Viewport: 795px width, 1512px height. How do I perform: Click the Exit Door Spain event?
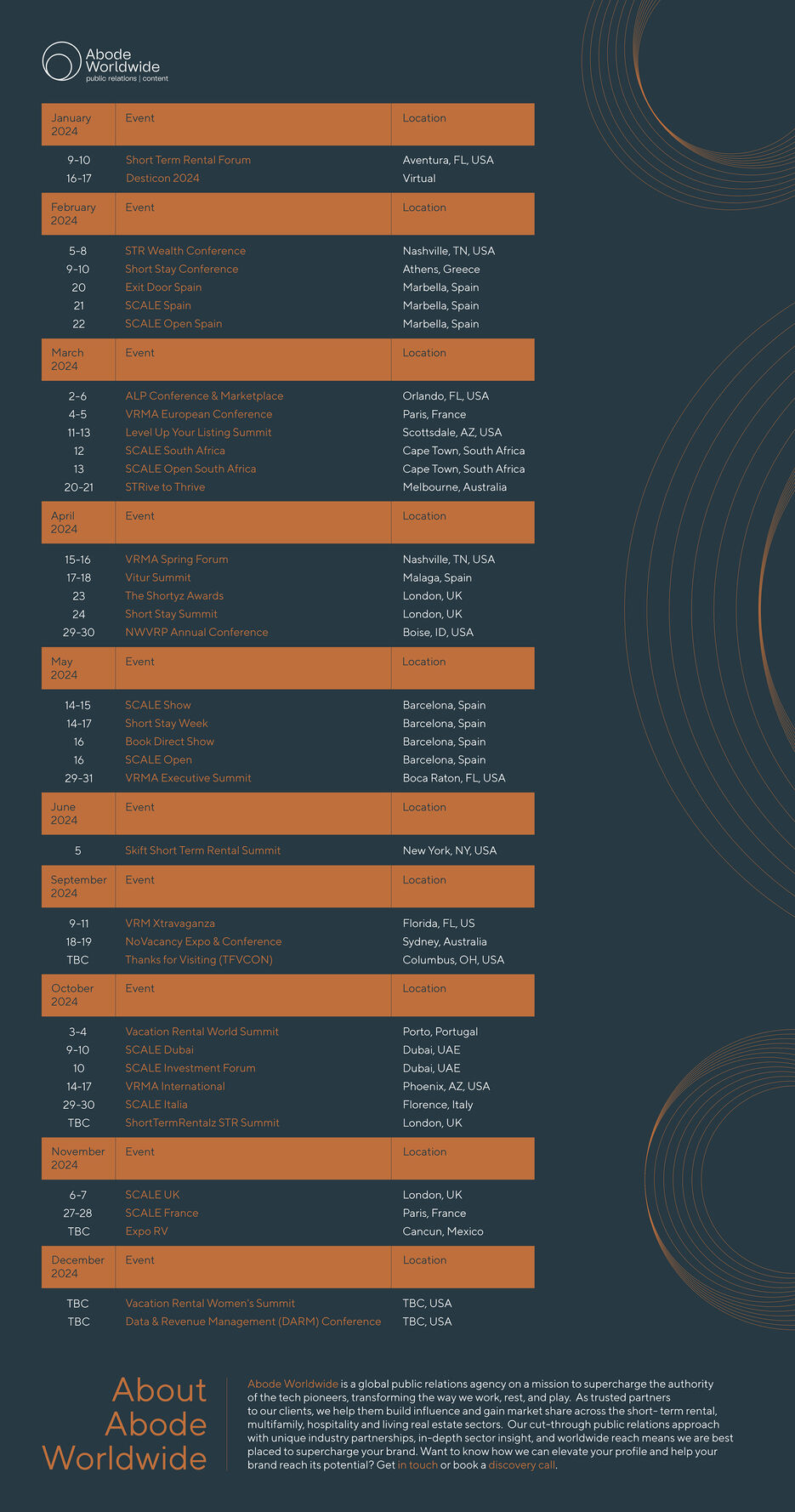[163, 287]
